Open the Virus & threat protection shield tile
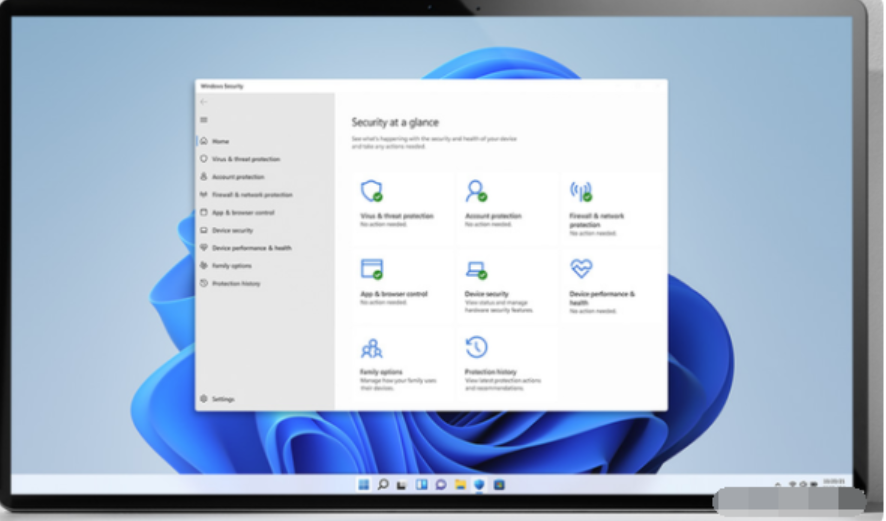886x521 pixels. (371, 191)
